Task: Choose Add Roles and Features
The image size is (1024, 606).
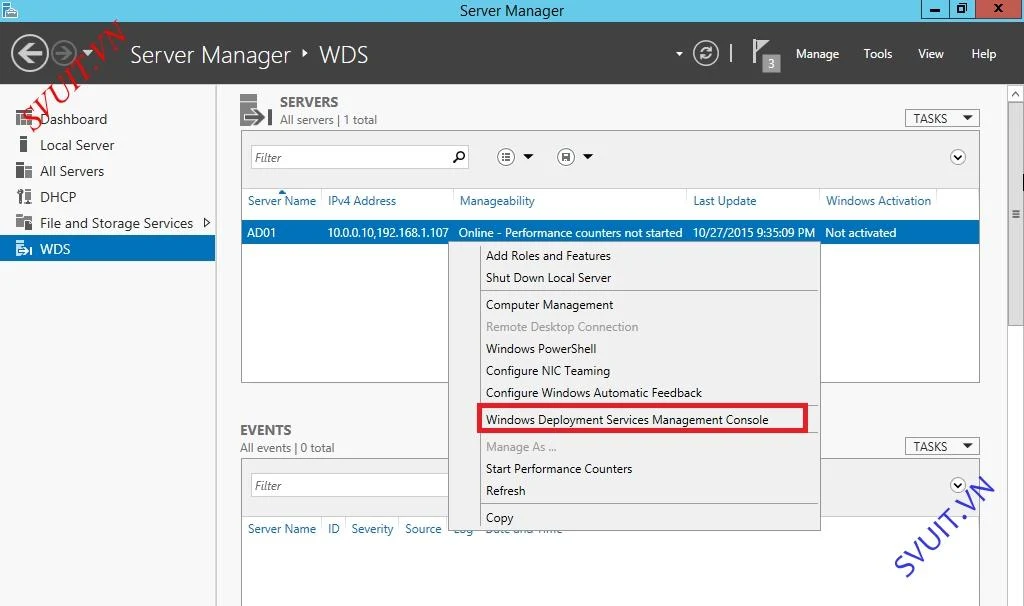Action: click(x=548, y=256)
